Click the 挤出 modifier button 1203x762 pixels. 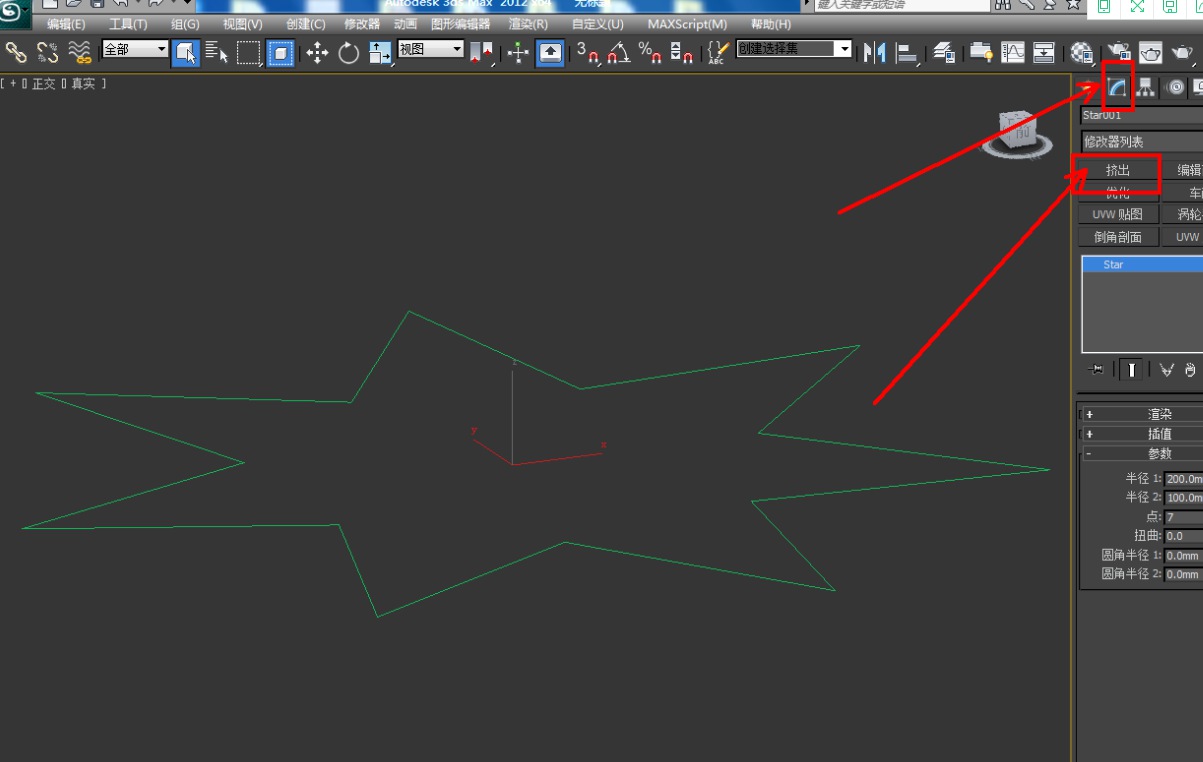click(1118, 171)
